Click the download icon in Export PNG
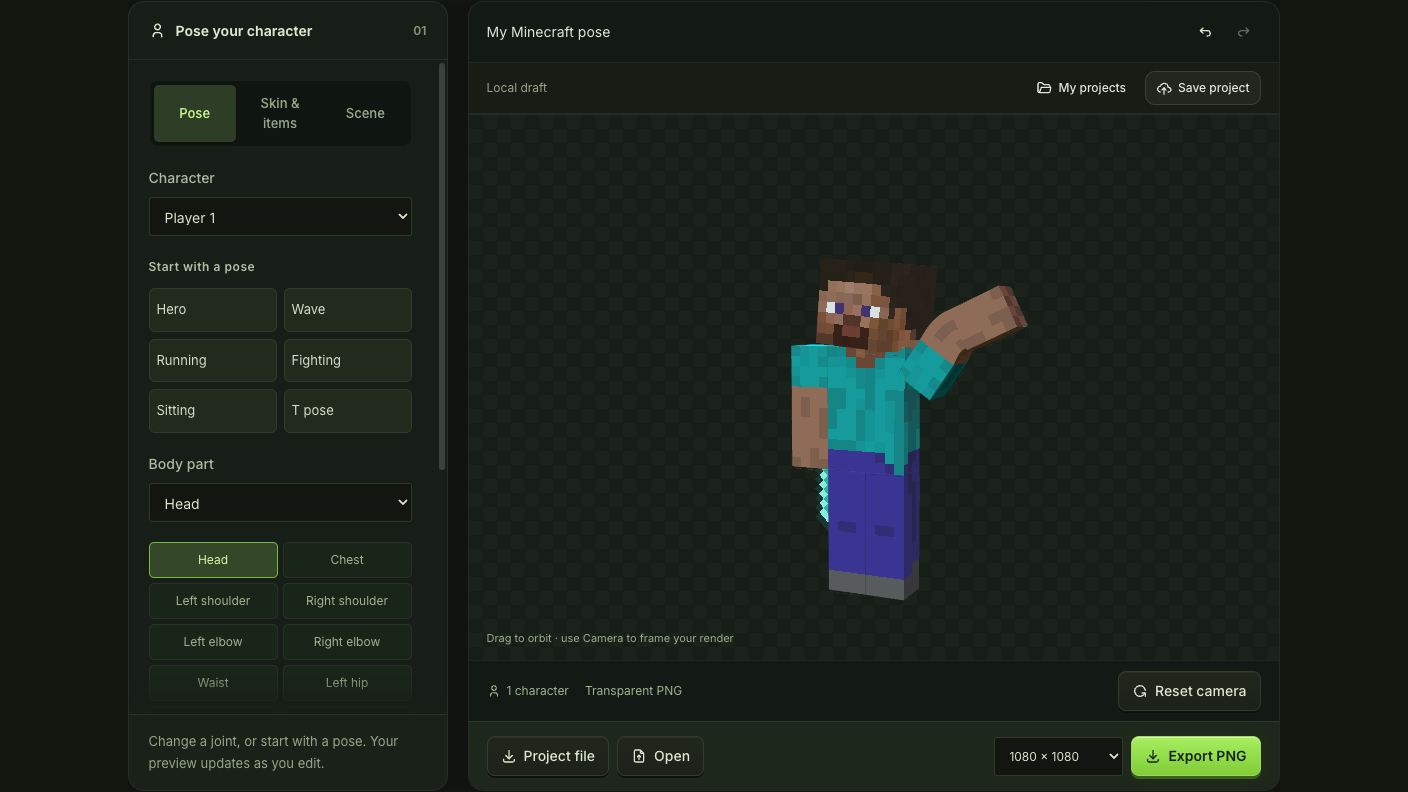This screenshot has height=792, width=1408. click(x=1153, y=756)
